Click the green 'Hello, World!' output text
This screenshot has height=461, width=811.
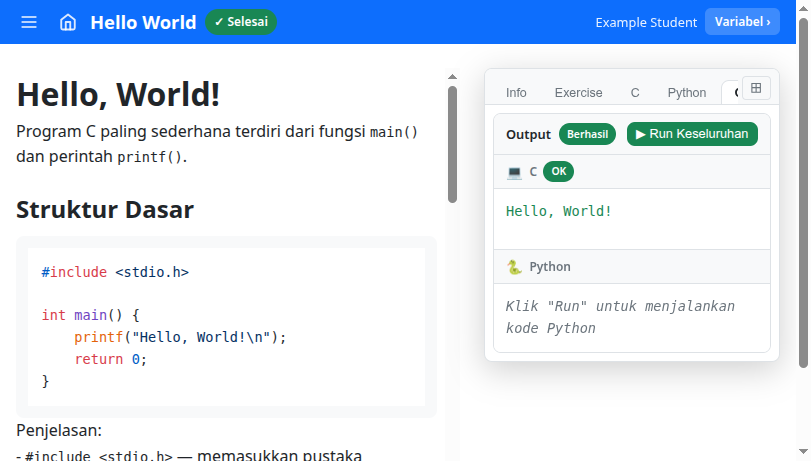click(559, 211)
